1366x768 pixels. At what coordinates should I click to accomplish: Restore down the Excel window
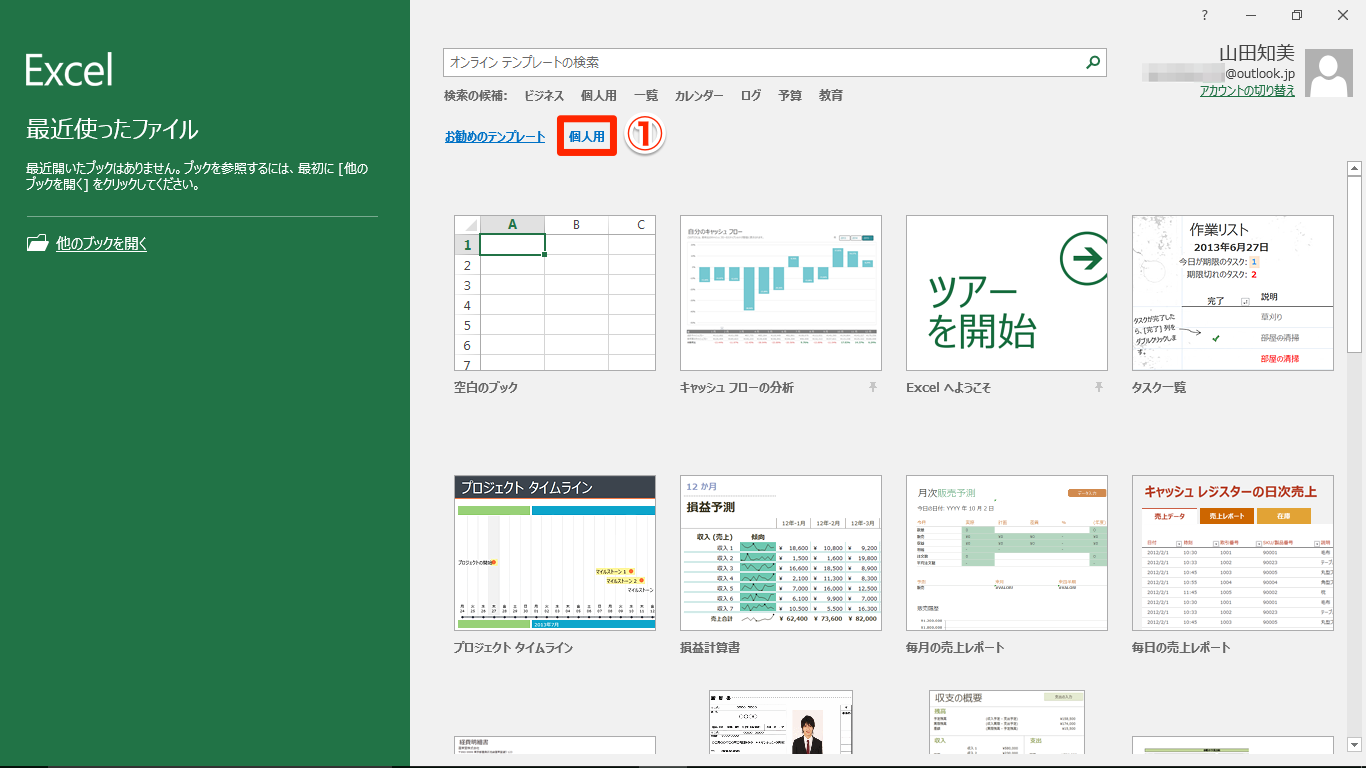click(x=1297, y=14)
